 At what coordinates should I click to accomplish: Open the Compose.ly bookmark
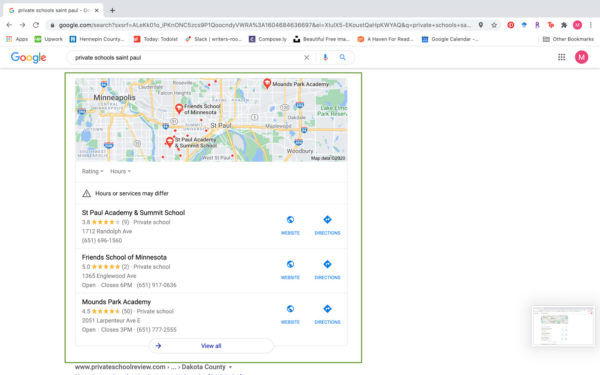click(x=268, y=39)
